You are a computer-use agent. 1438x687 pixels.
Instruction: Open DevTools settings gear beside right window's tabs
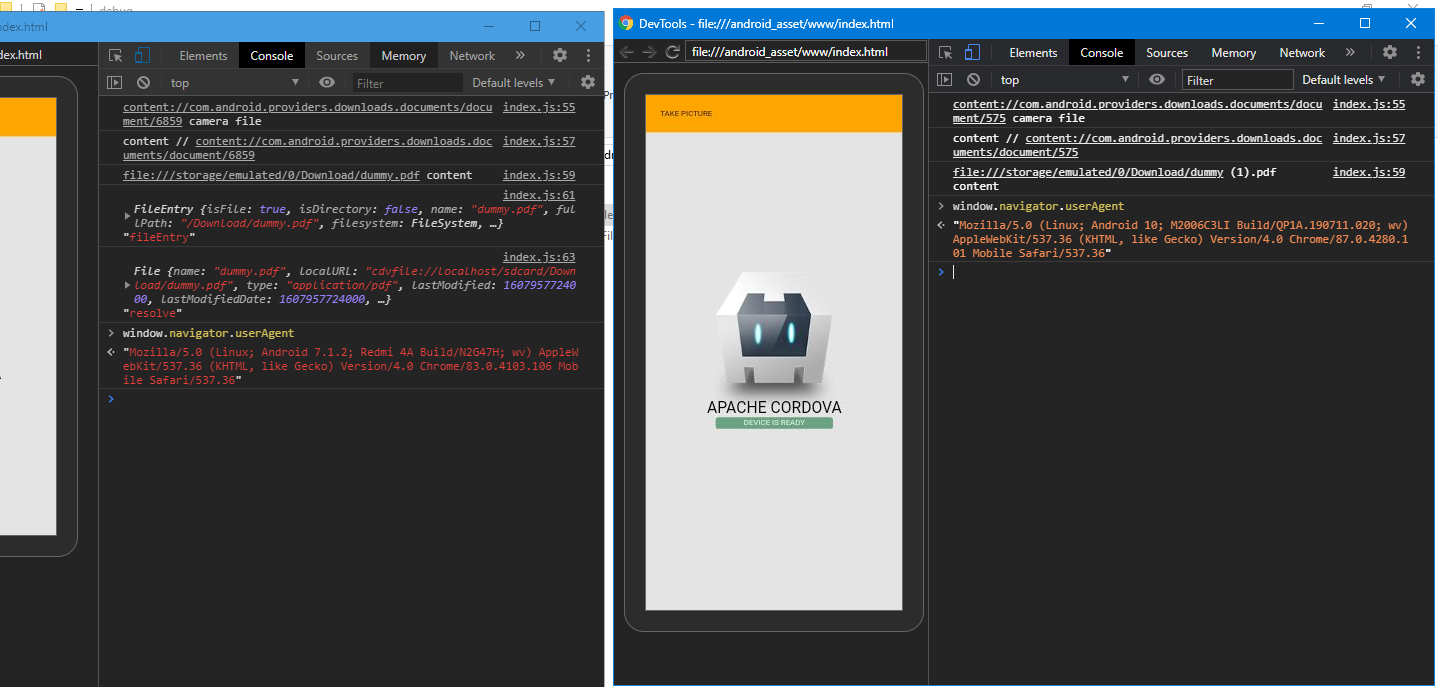(x=1390, y=53)
